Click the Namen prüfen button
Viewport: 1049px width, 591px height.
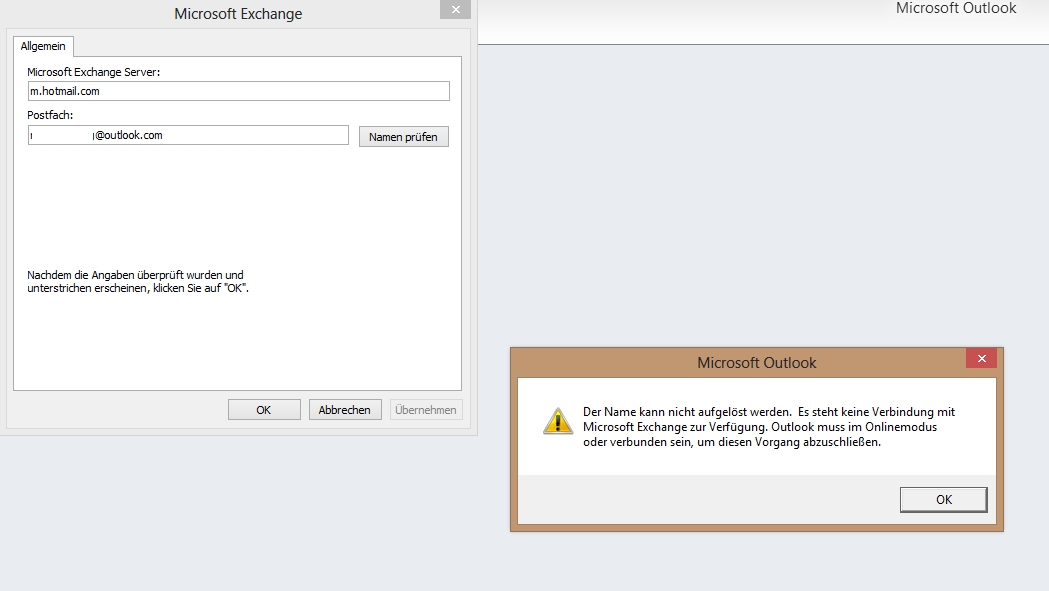[x=403, y=137]
